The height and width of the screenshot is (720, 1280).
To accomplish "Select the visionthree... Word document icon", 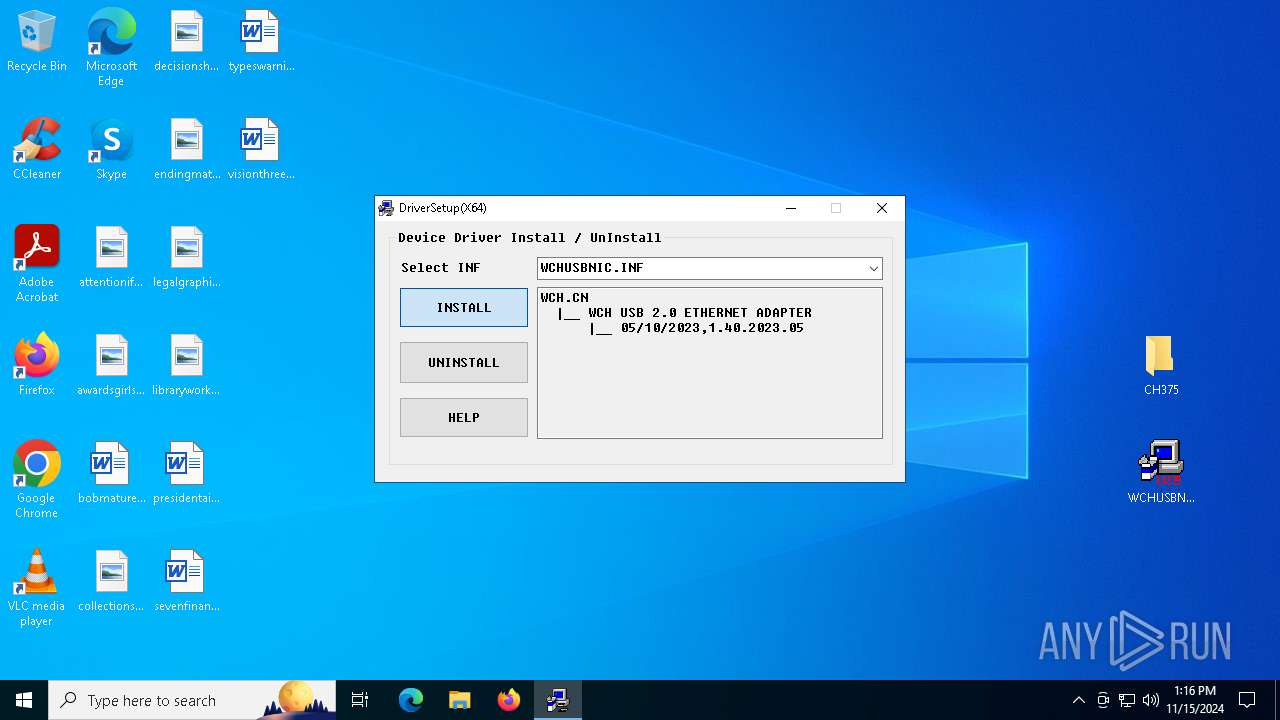I will (261, 150).
